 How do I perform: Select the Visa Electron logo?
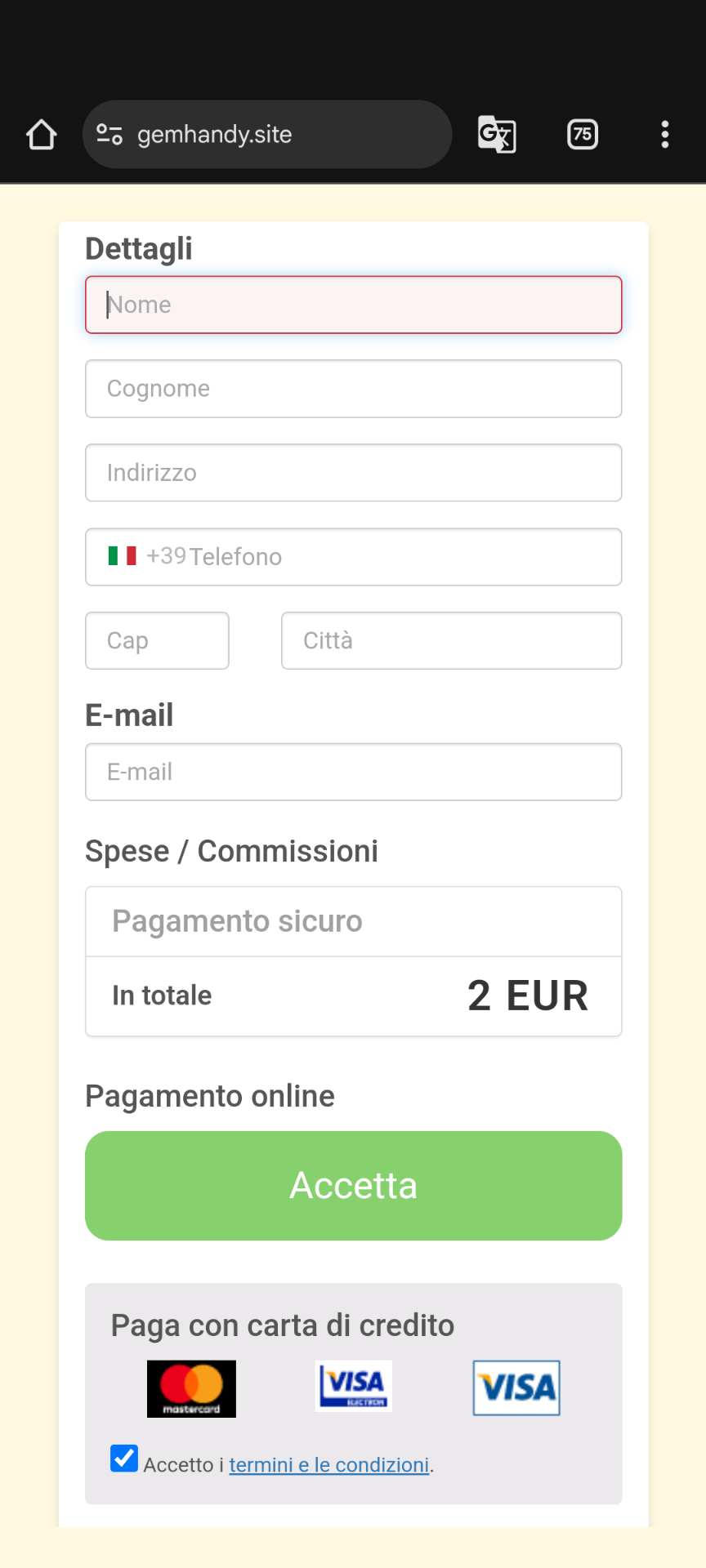pyautogui.click(x=354, y=1386)
